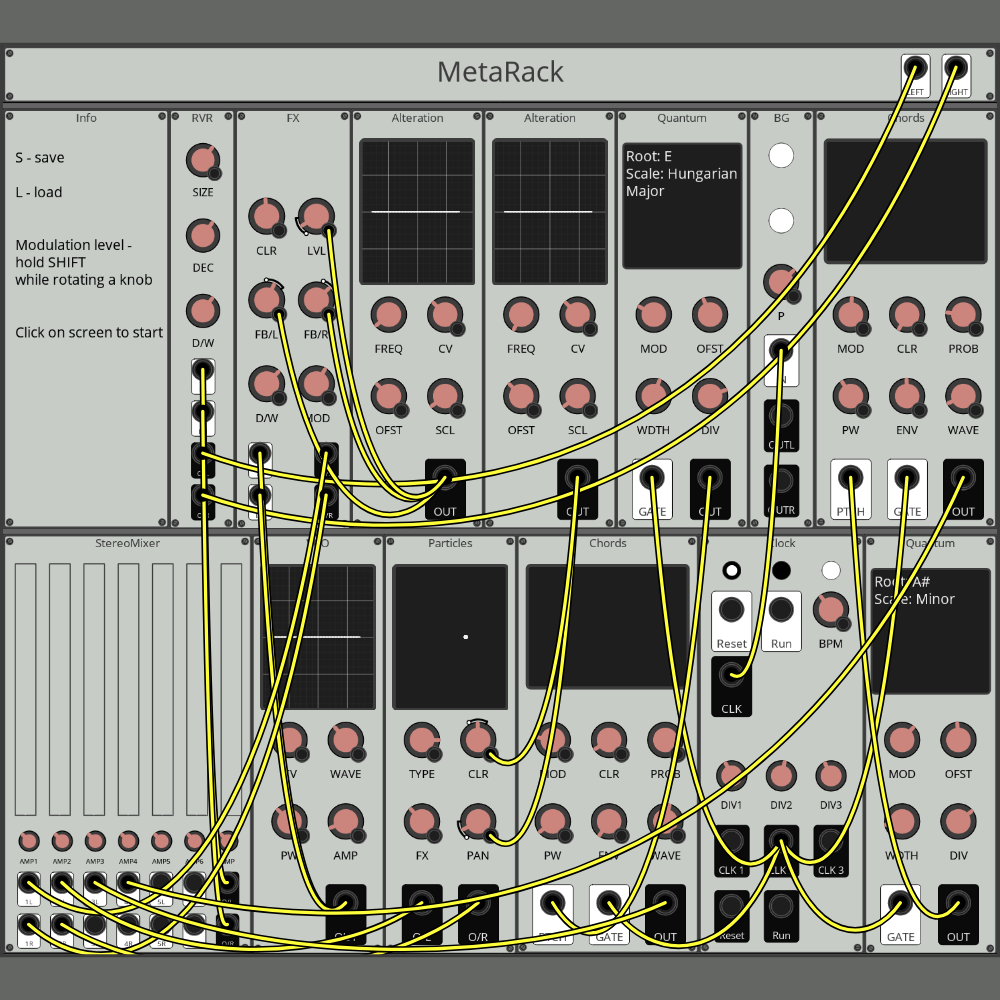Viewport: 1000px width, 1000px height.
Task: Click the Clock Reset input jack at bottom
Action: tap(732, 908)
